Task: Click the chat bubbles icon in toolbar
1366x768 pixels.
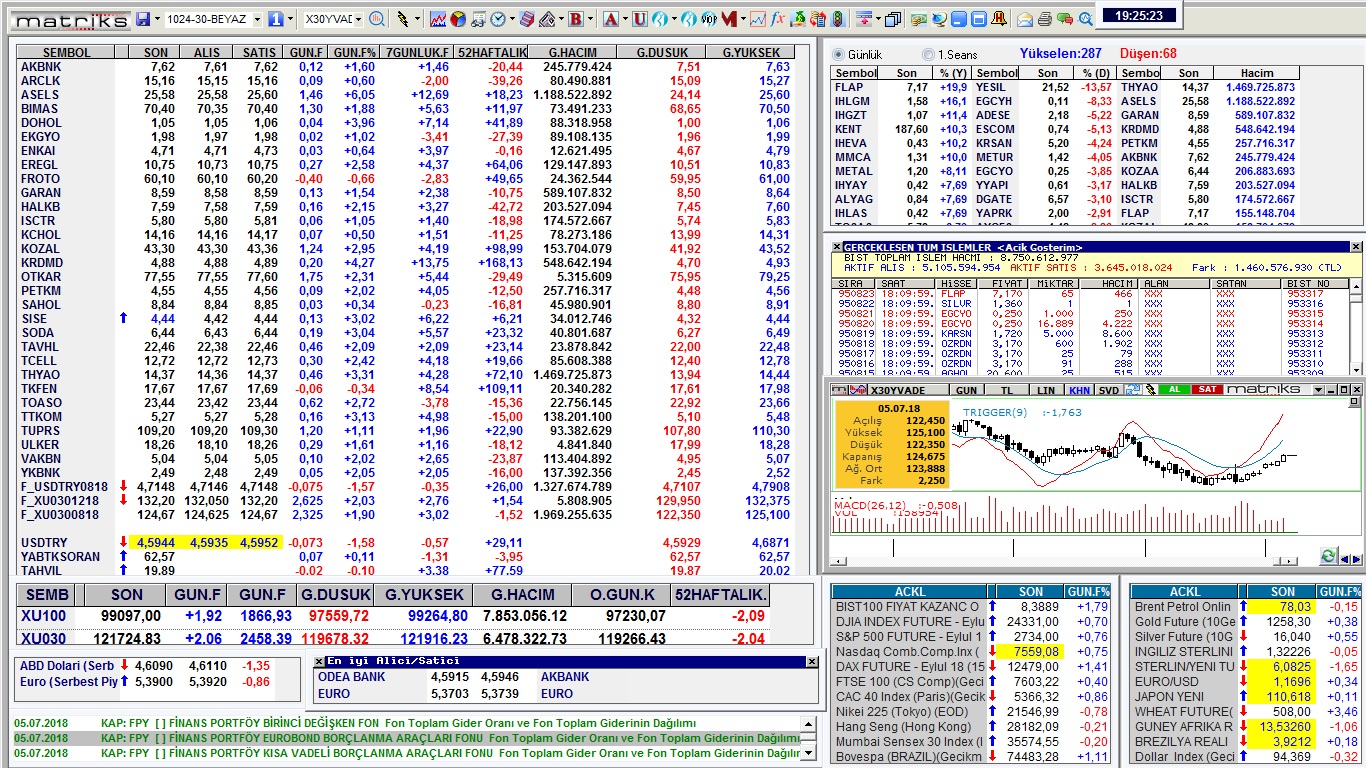Action: pyautogui.click(x=1065, y=19)
